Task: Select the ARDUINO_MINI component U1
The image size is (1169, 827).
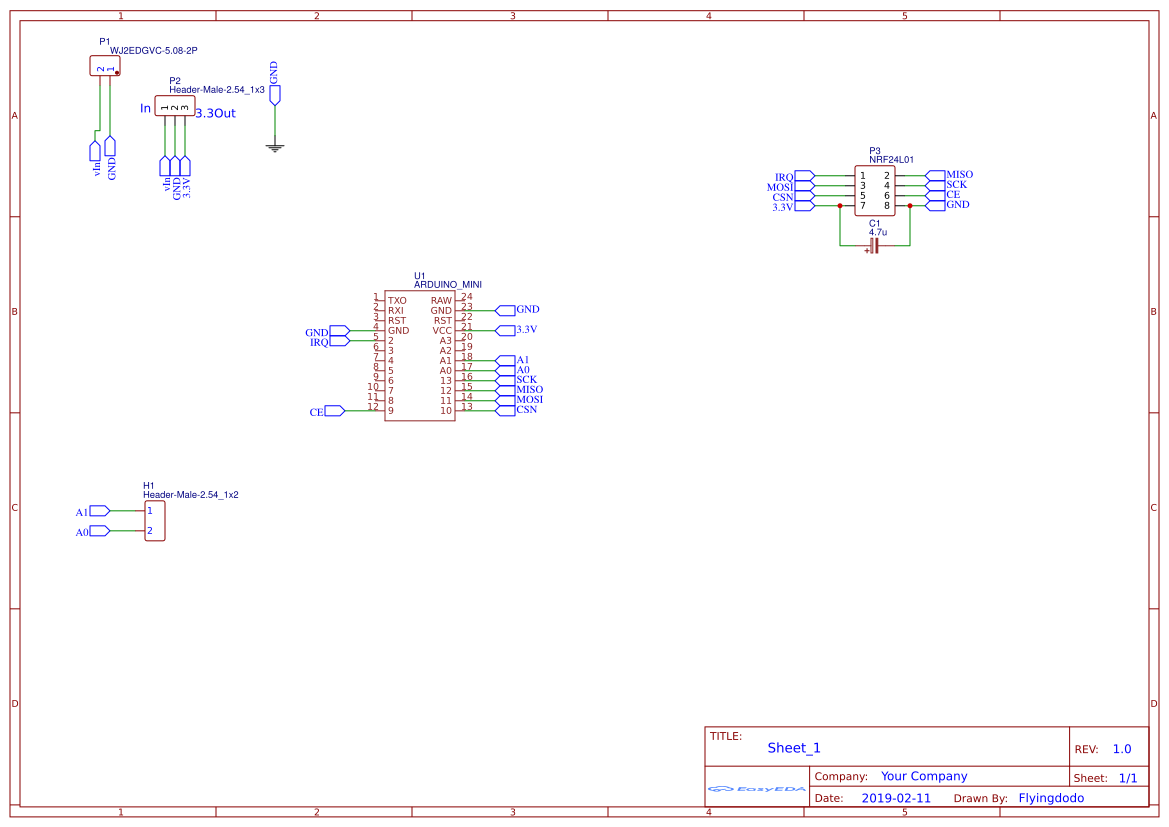Action: tap(420, 355)
